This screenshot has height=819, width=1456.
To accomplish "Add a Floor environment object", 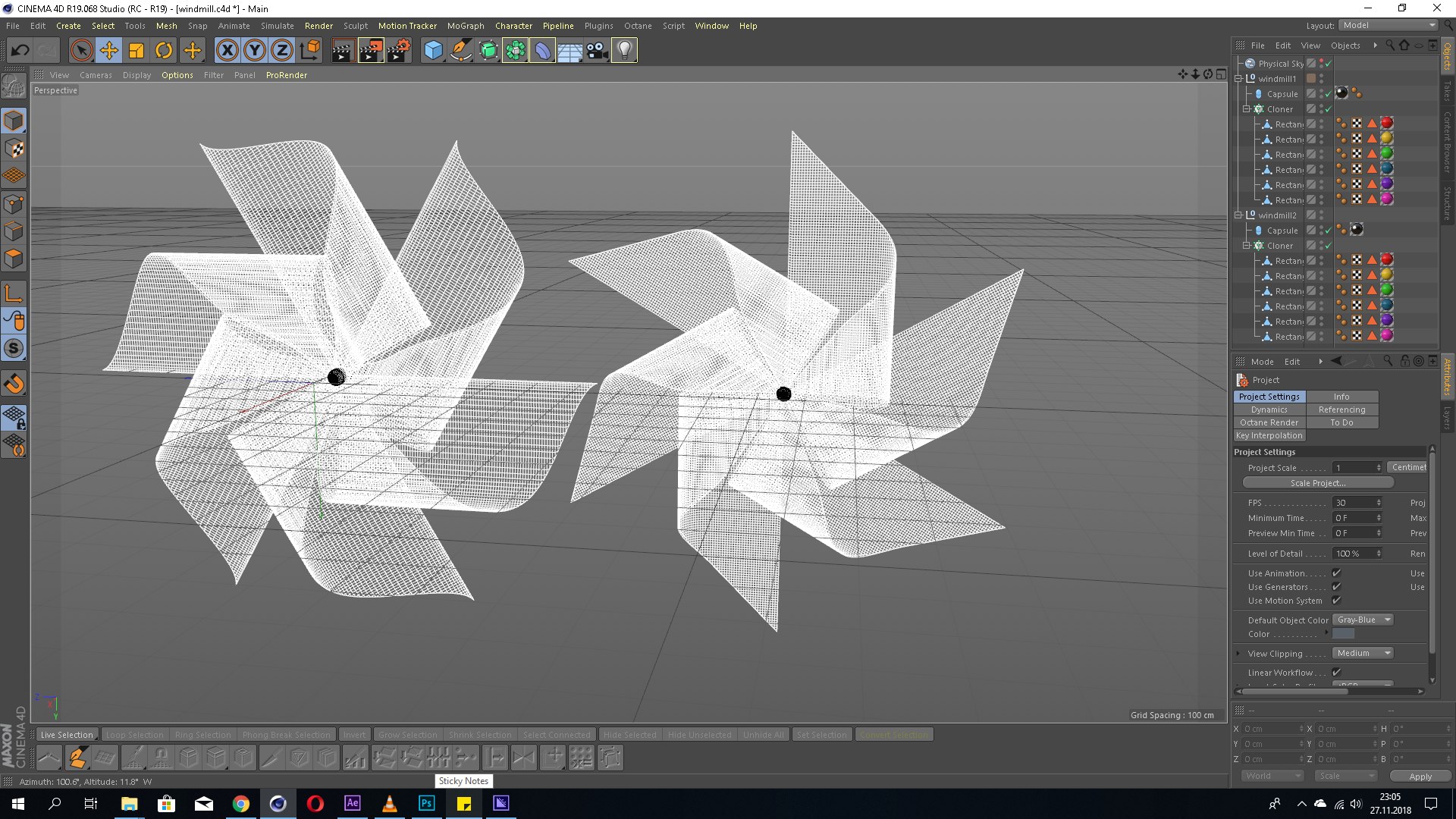I will click(x=570, y=51).
